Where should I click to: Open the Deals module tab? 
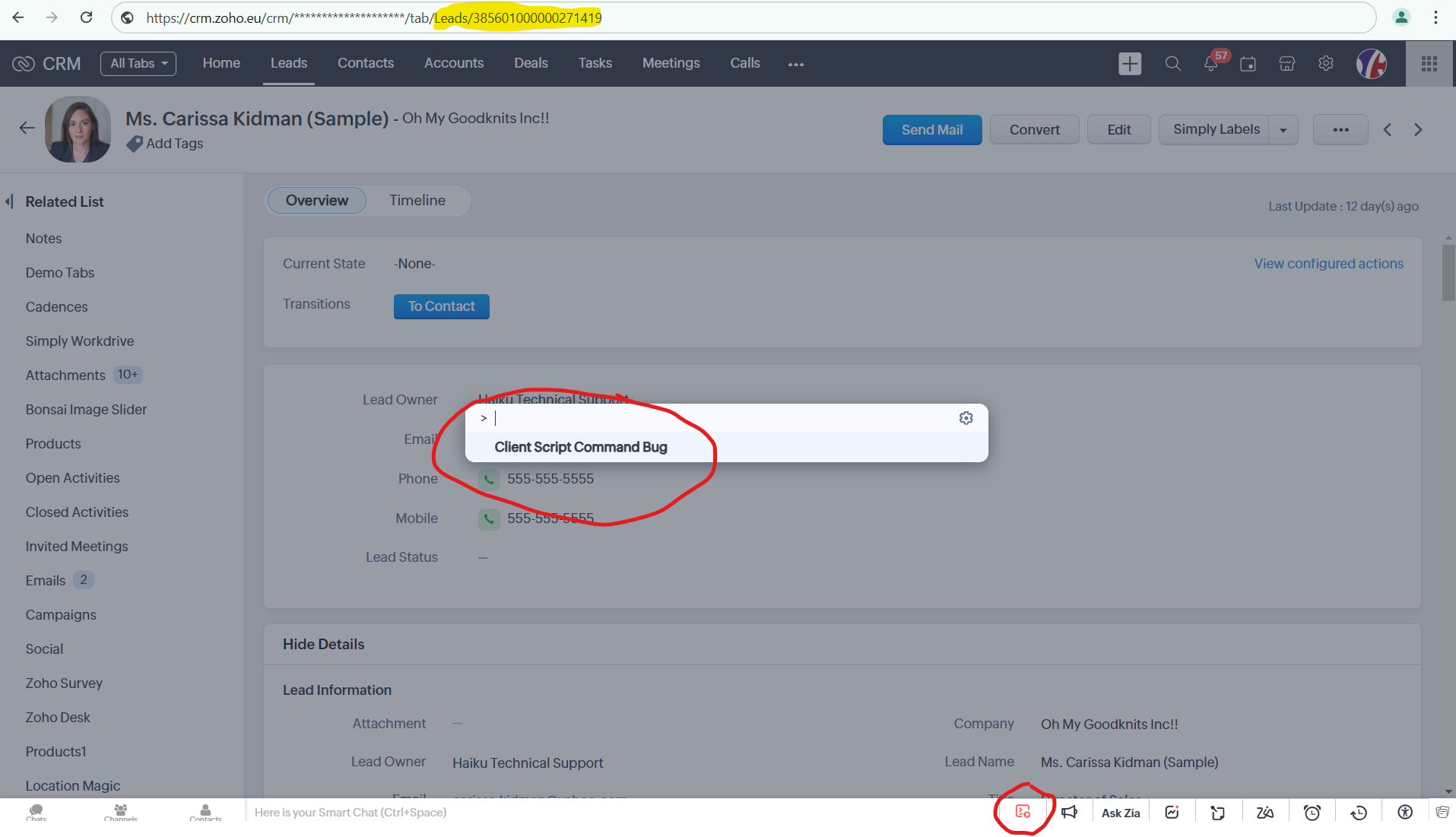click(x=531, y=63)
